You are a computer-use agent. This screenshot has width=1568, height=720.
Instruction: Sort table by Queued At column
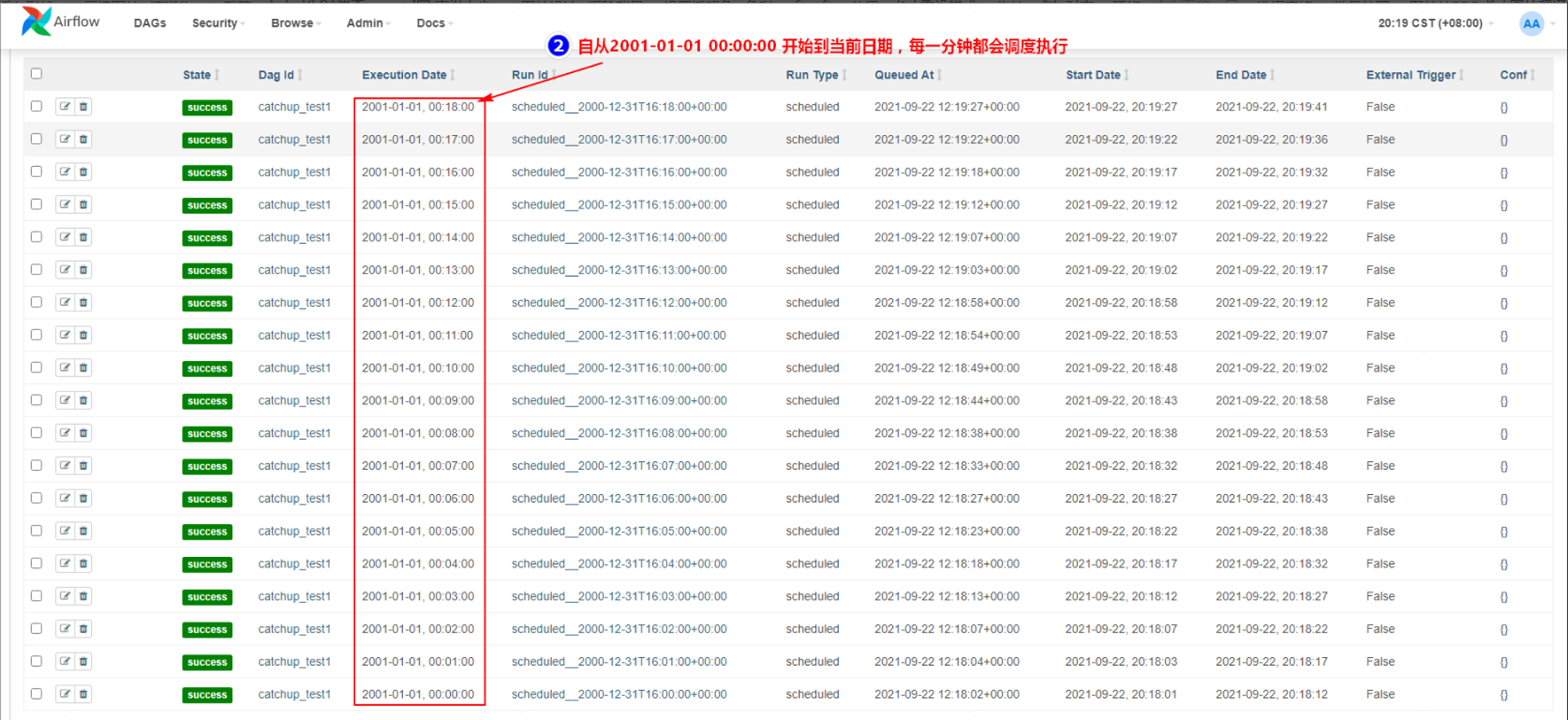coord(908,75)
